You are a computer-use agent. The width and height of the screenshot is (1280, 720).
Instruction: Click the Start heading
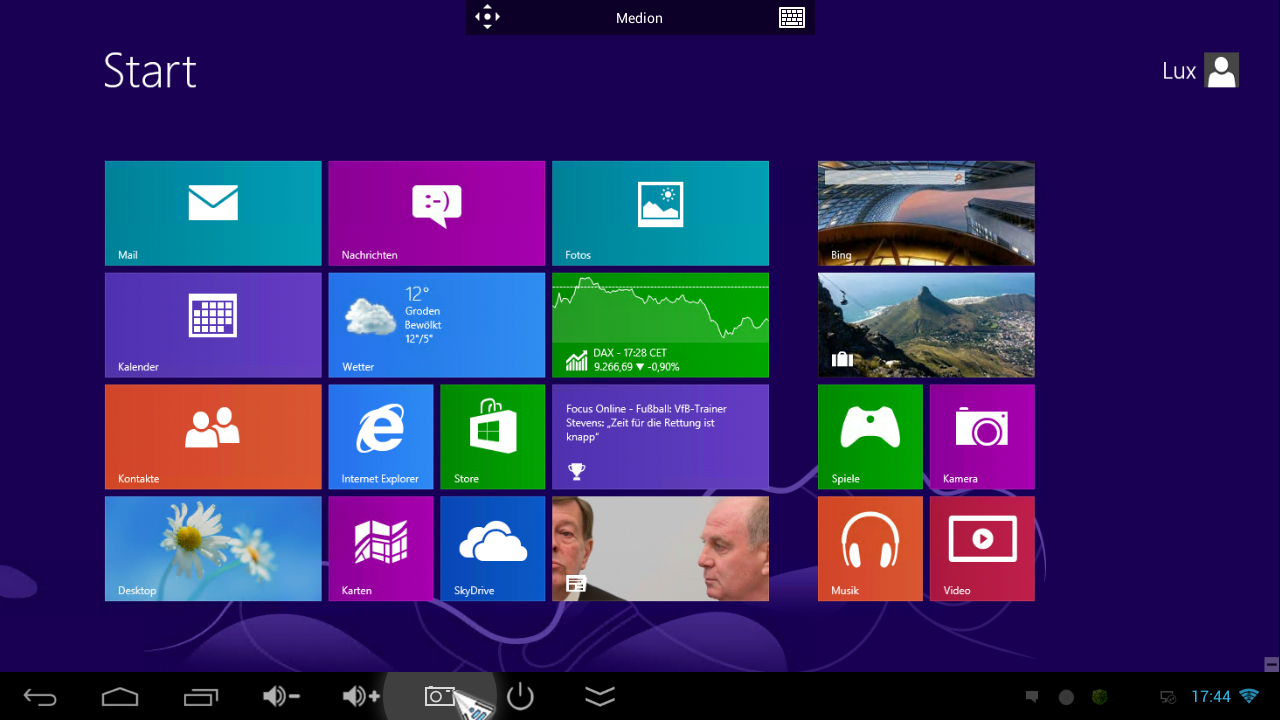[150, 71]
